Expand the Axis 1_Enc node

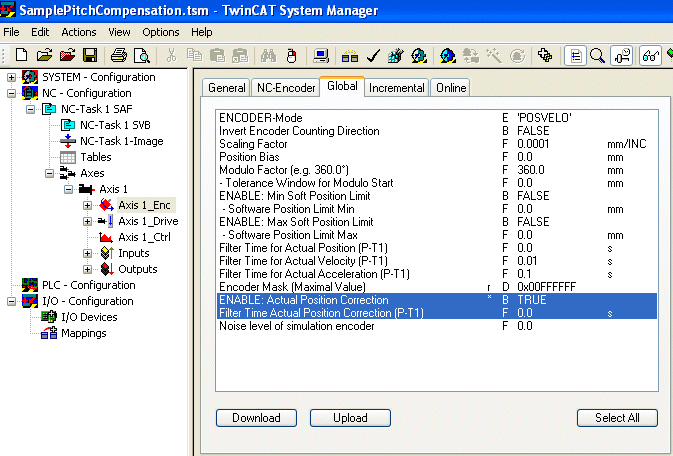click(x=87, y=205)
